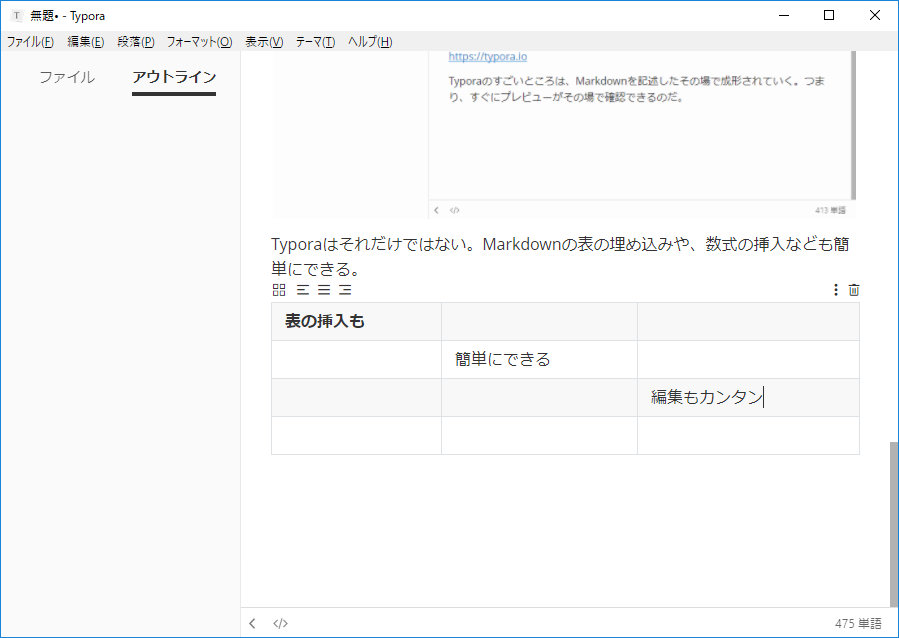Open the 表示(V) menu
The image size is (899, 638).
pyautogui.click(x=264, y=42)
